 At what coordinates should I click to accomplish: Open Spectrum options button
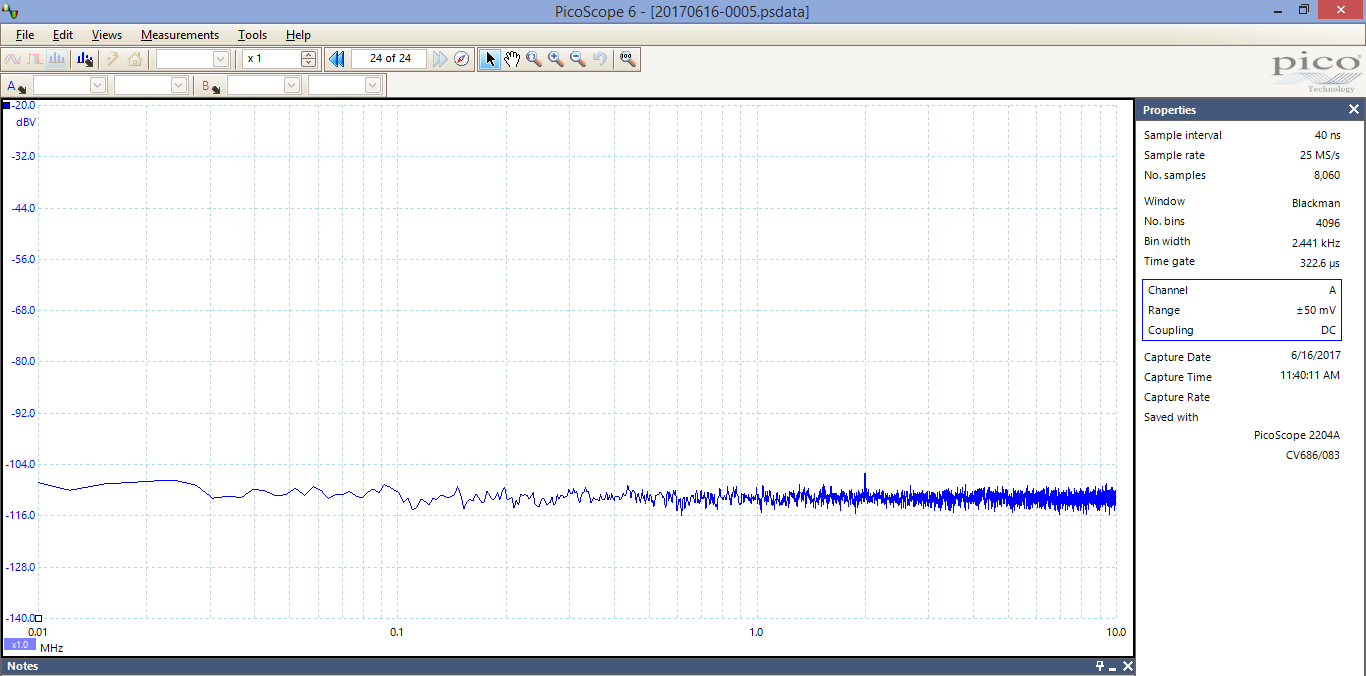click(x=84, y=59)
